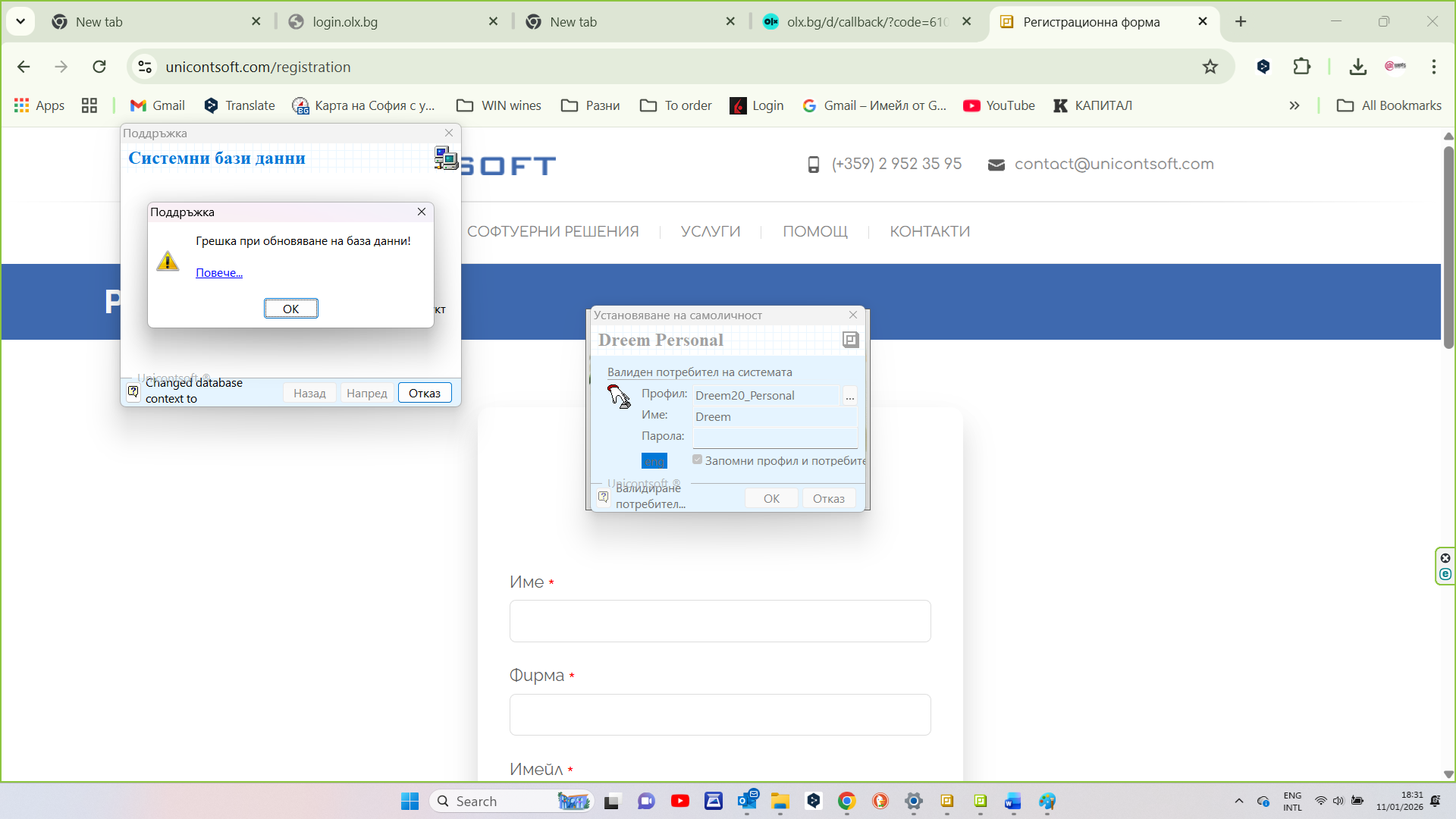Click the Повече... link in the error dialog
The width and height of the screenshot is (1456, 819).
point(219,273)
